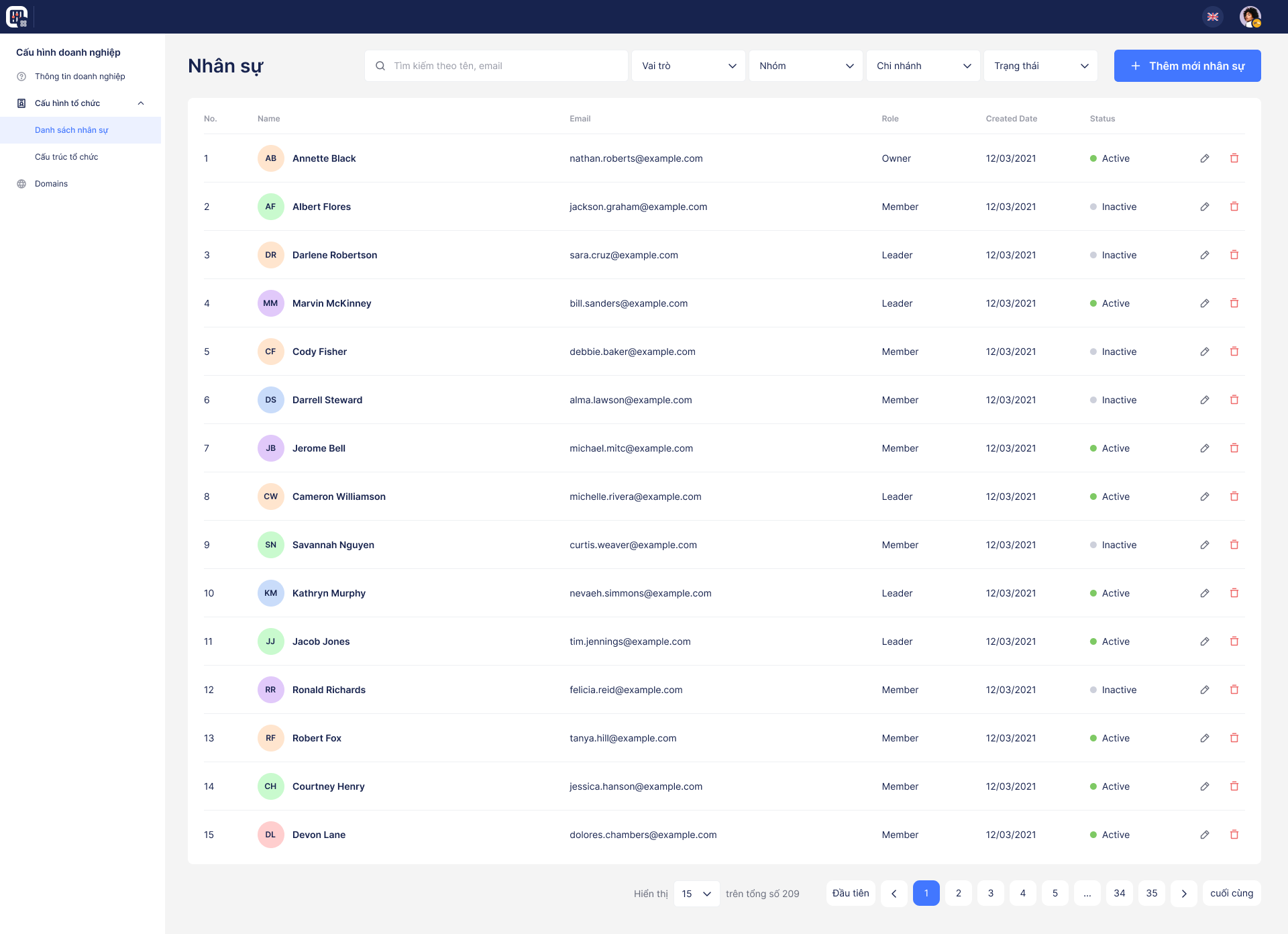The image size is (1288, 934).
Task: Delete Albert Flores using trash icon
Action: 1234,207
